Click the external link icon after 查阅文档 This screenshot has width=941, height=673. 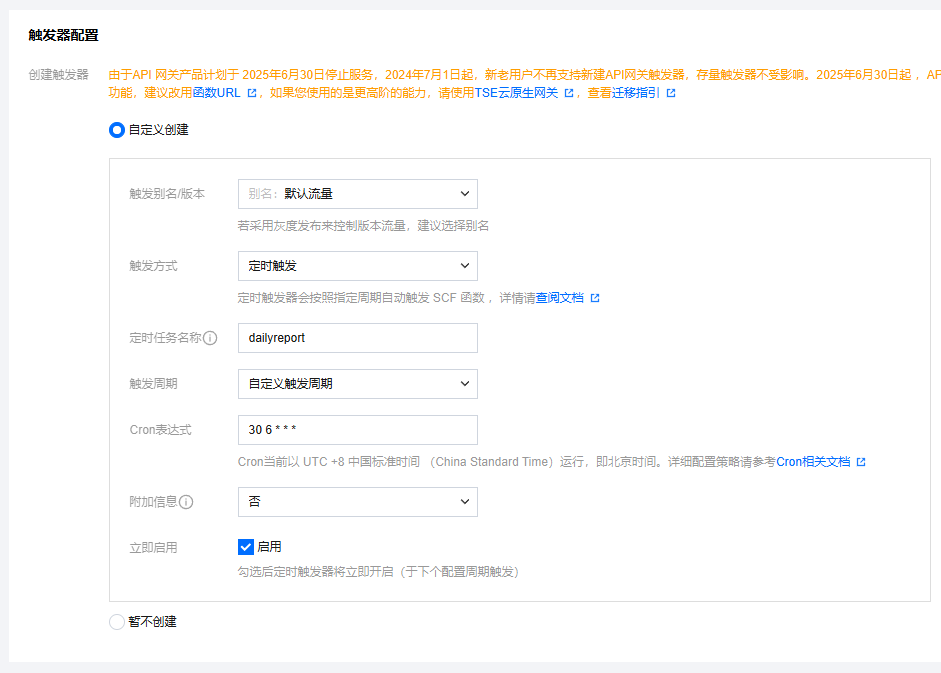click(595, 297)
